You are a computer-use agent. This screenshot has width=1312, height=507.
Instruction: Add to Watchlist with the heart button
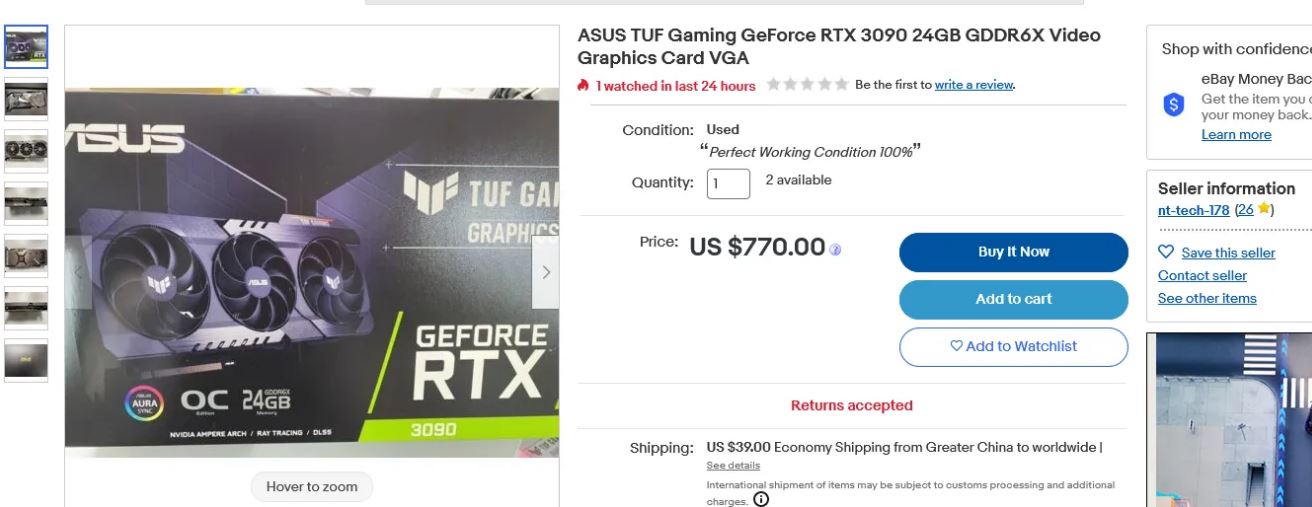(x=1013, y=346)
